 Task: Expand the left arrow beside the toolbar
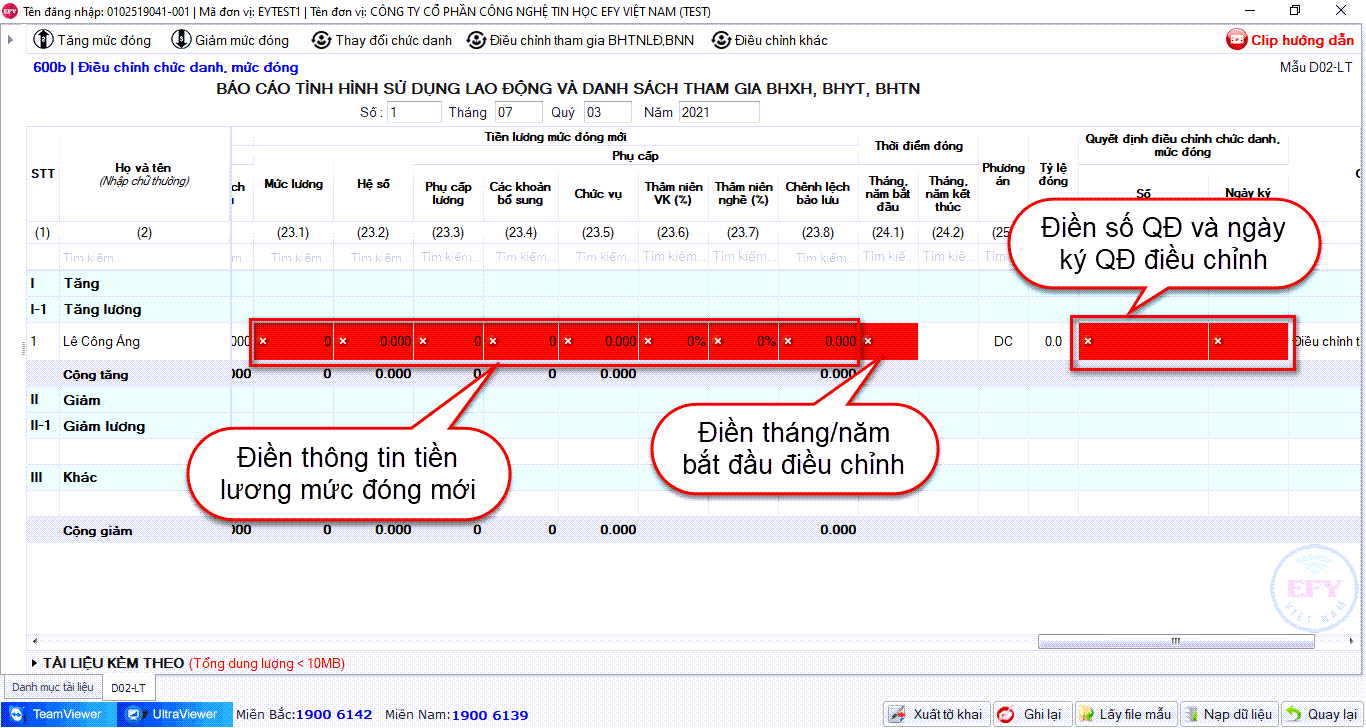pos(10,40)
